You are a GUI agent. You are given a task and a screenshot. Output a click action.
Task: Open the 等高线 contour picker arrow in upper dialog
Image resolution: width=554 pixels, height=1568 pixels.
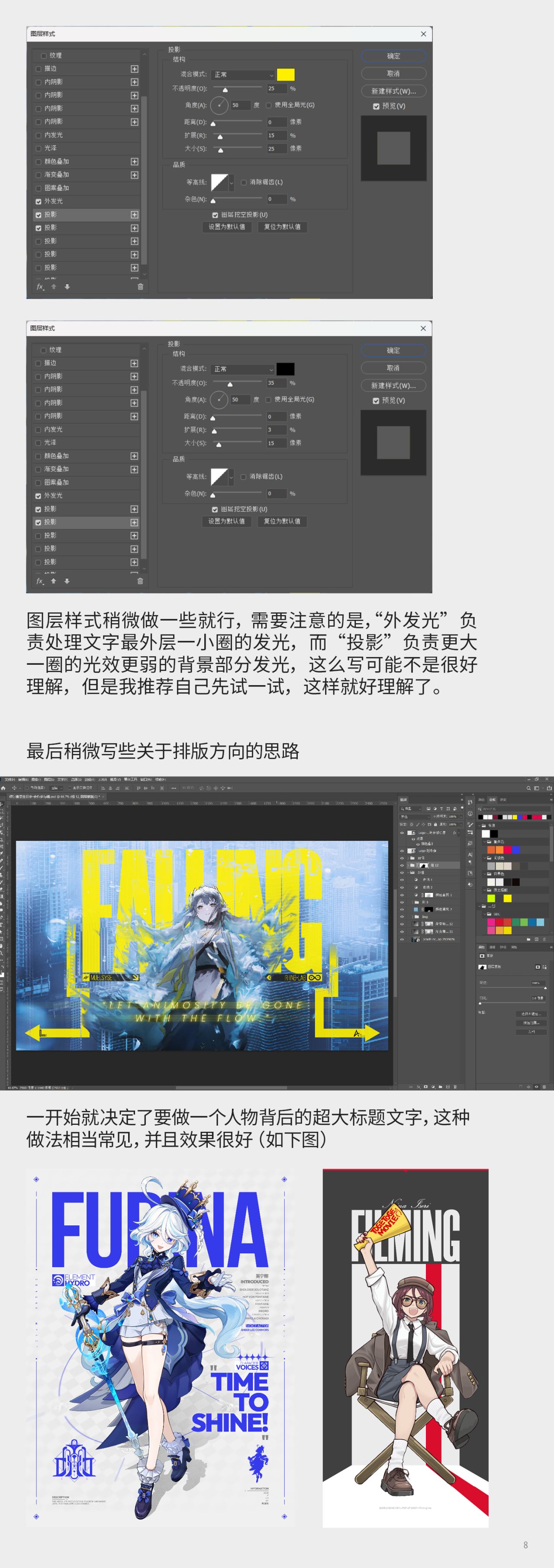click(232, 183)
